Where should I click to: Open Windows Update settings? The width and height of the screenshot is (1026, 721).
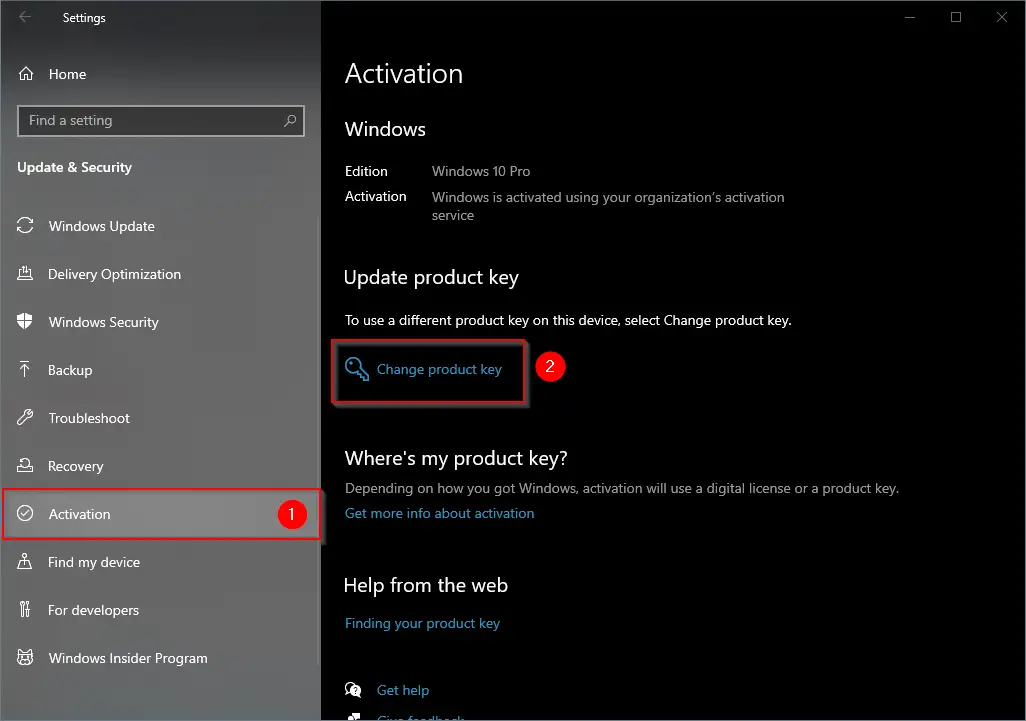pyautogui.click(x=160, y=226)
